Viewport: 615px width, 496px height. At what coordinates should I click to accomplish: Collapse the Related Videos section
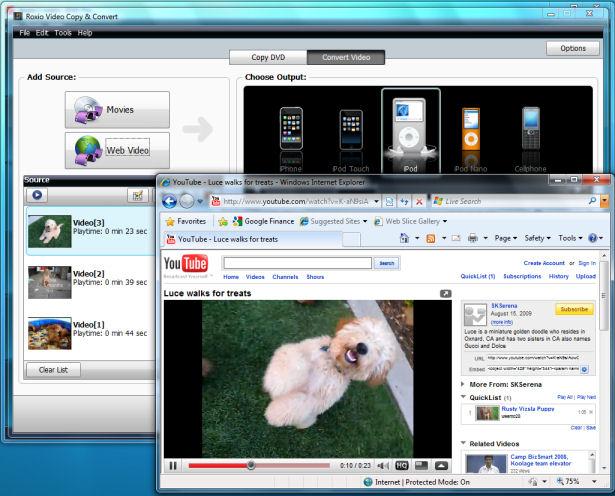tap(464, 442)
